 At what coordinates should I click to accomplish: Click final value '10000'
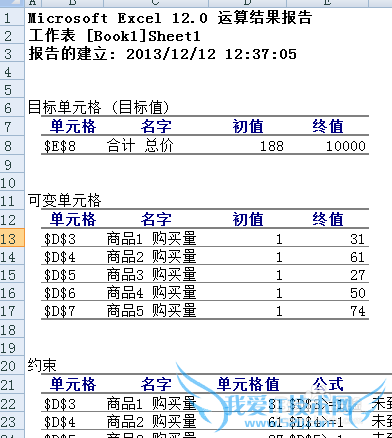pyautogui.click(x=345, y=146)
